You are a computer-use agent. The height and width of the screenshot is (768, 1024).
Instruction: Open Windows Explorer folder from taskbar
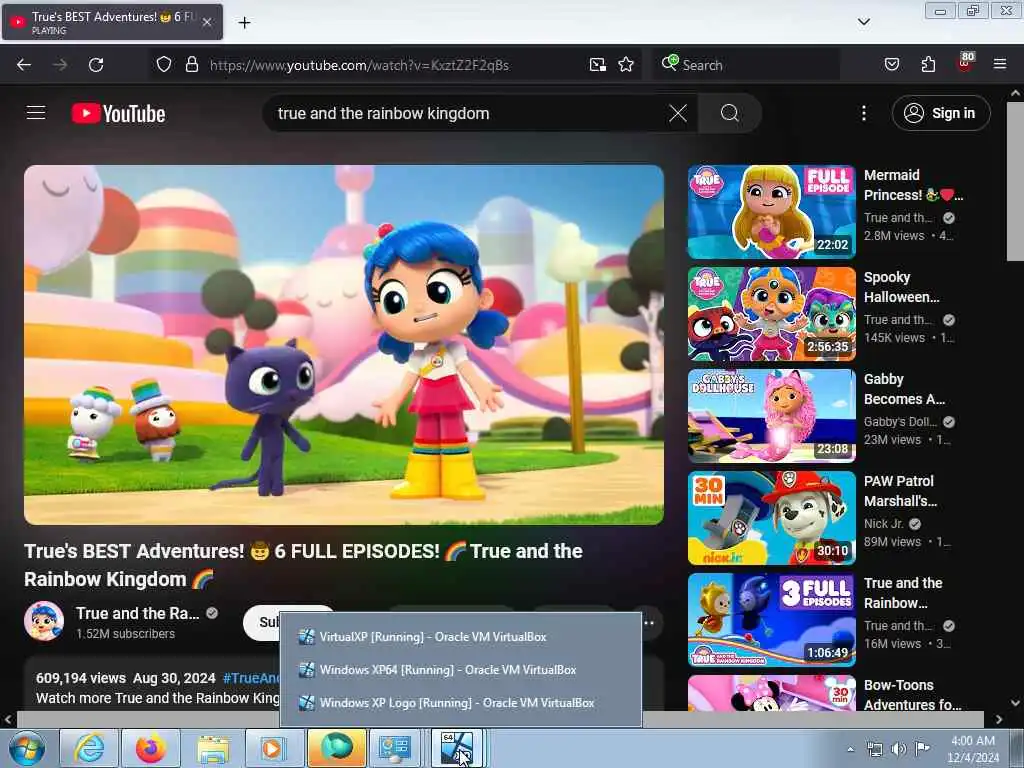click(x=213, y=748)
